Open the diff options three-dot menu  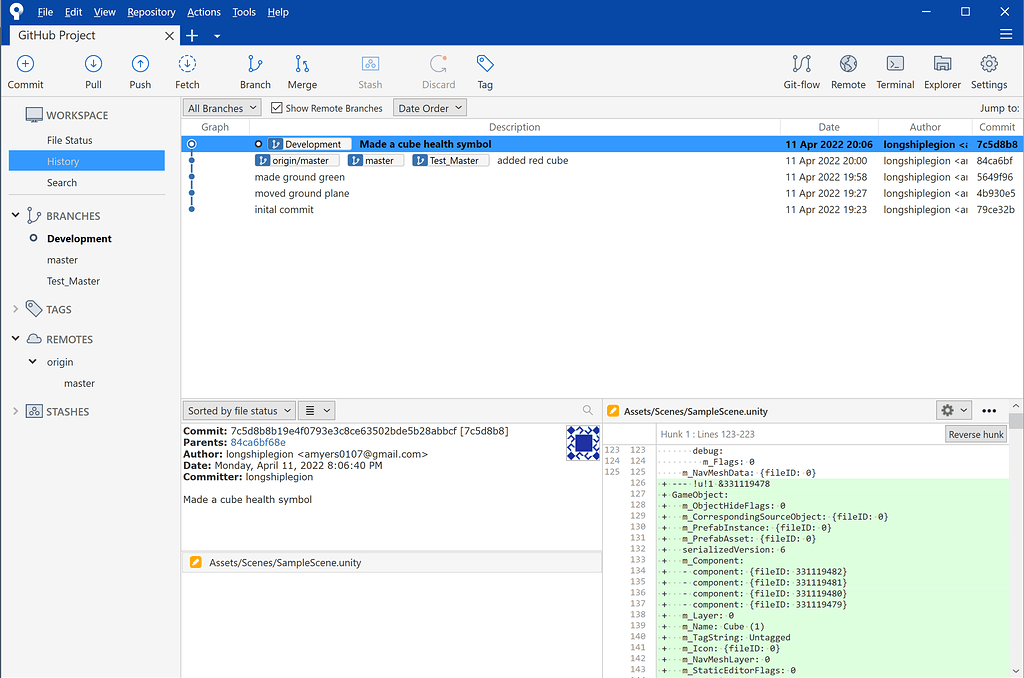click(989, 411)
